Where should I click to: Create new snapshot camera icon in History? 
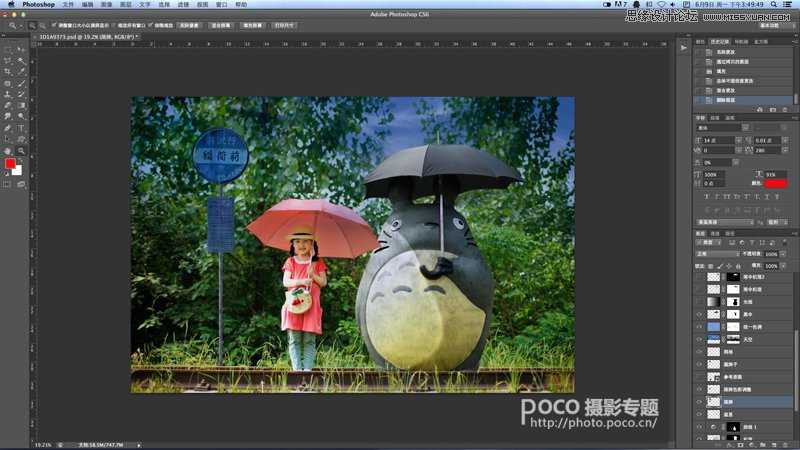[x=772, y=109]
